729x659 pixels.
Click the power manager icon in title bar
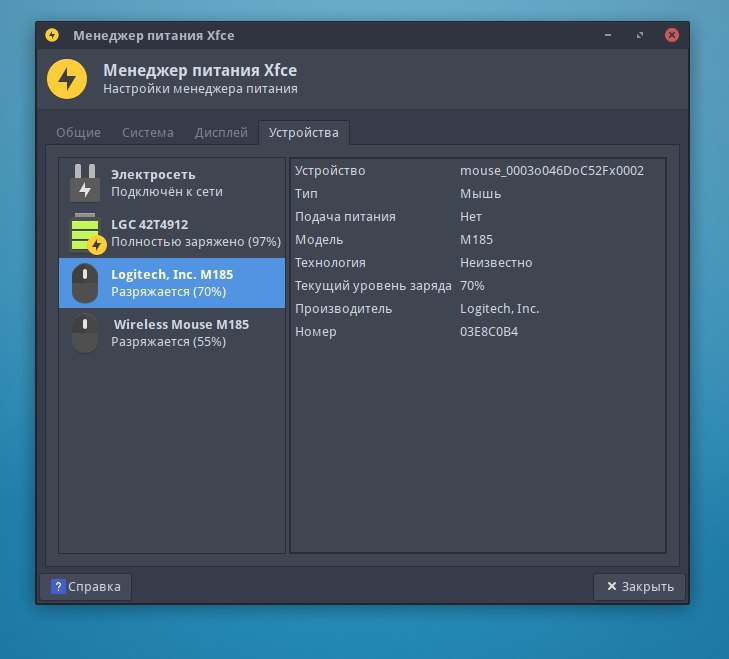click(52, 35)
